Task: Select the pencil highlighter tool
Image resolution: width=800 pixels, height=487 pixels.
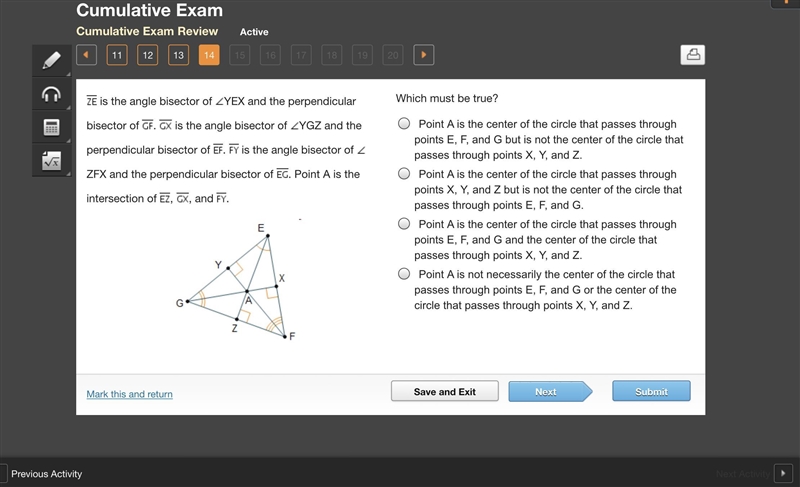Action: [52, 61]
